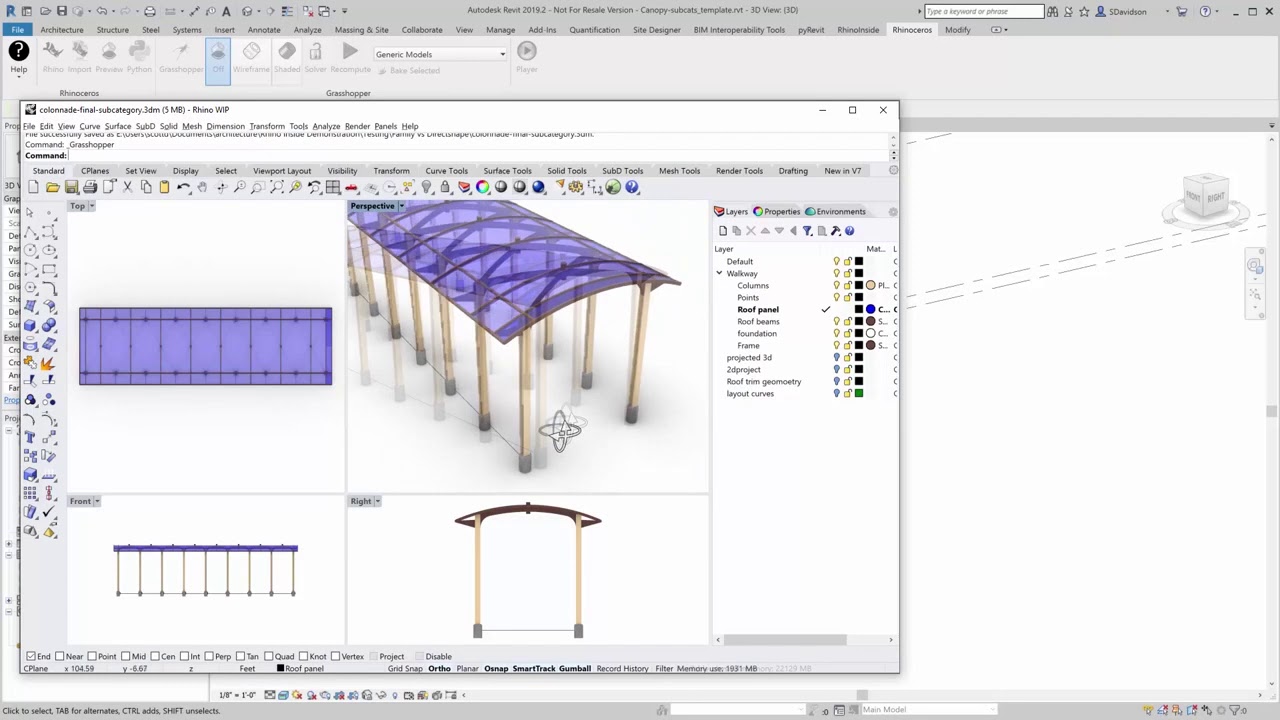Screen dimensions: 1280x720
Task: Click the Print icon in the Rhino toolbar
Action: (90, 187)
